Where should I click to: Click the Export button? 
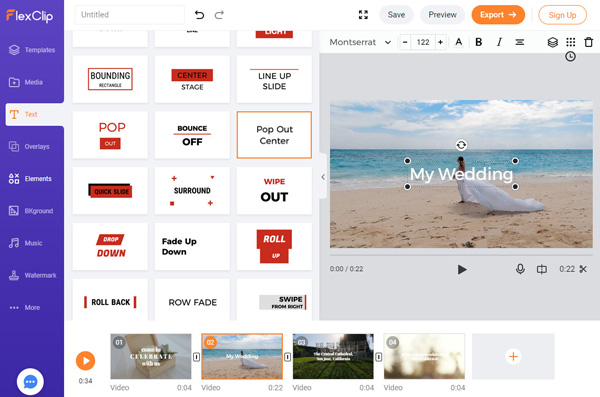click(498, 15)
